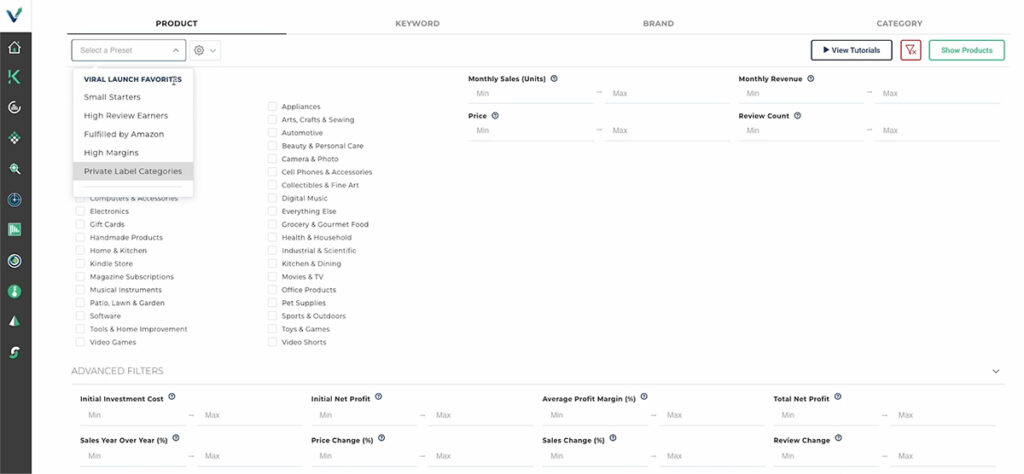The image size is (1024, 474).
Task: Expand the gear settings dropdown arrow
Action: click(213, 50)
